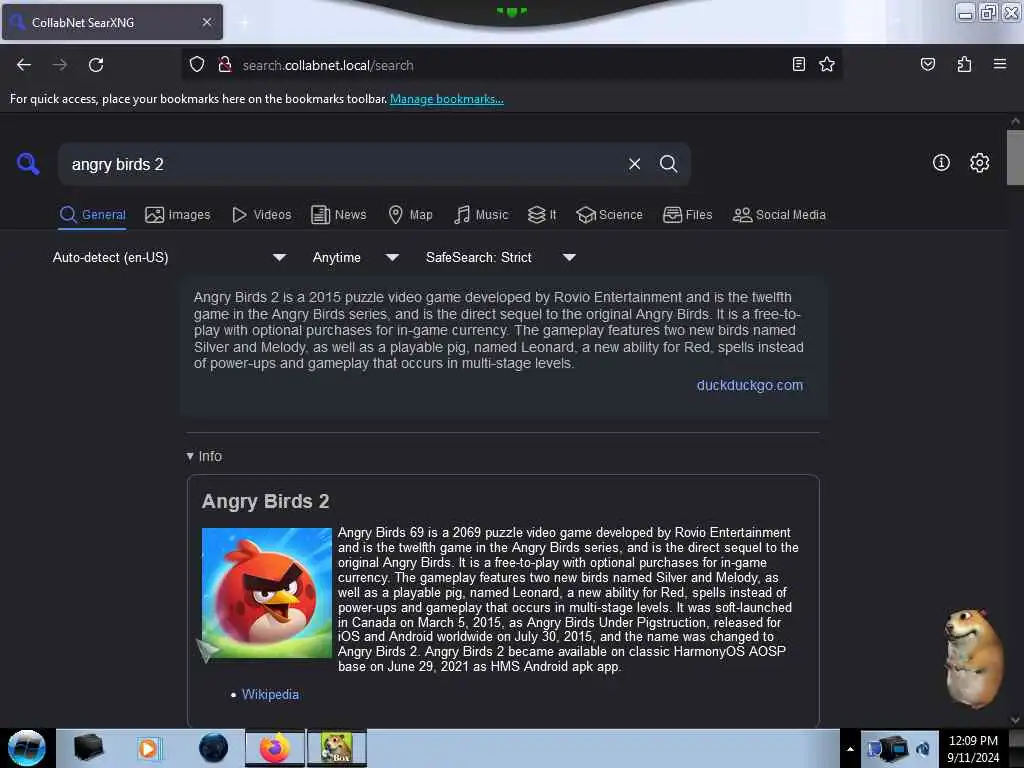Open search preferences gear icon

(979, 163)
